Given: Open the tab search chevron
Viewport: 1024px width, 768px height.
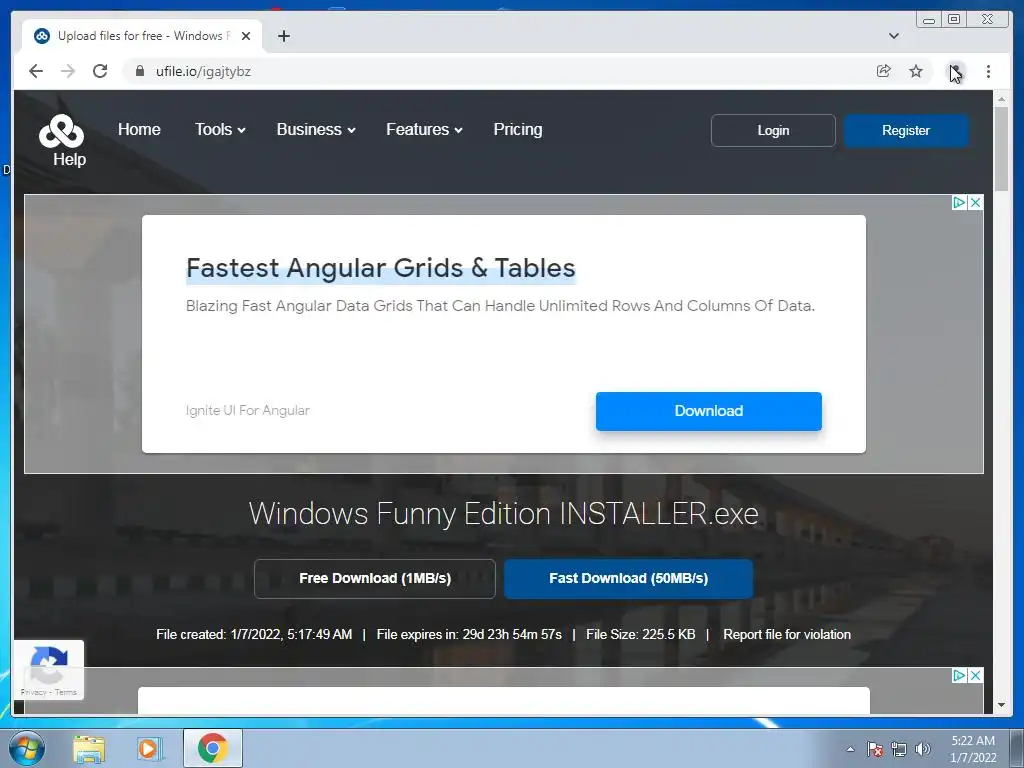Looking at the screenshot, I should [894, 36].
